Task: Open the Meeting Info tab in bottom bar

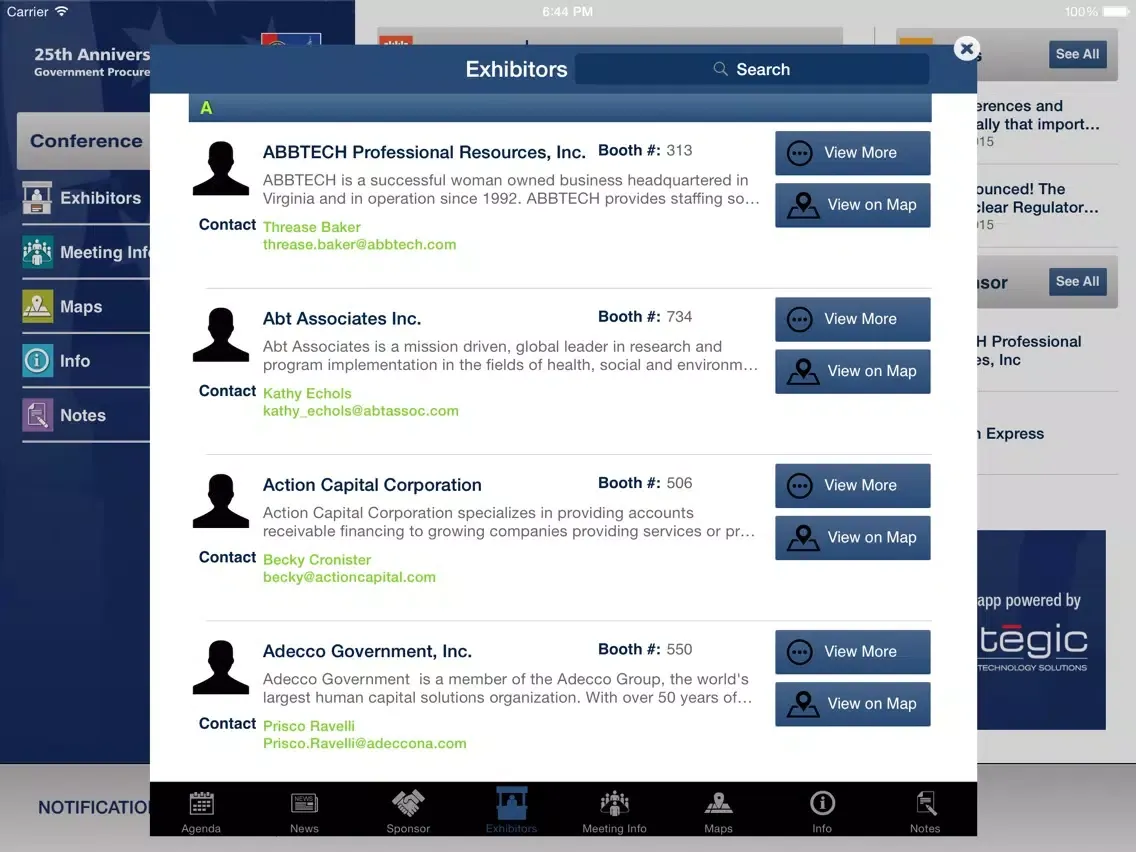Action: tap(614, 811)
